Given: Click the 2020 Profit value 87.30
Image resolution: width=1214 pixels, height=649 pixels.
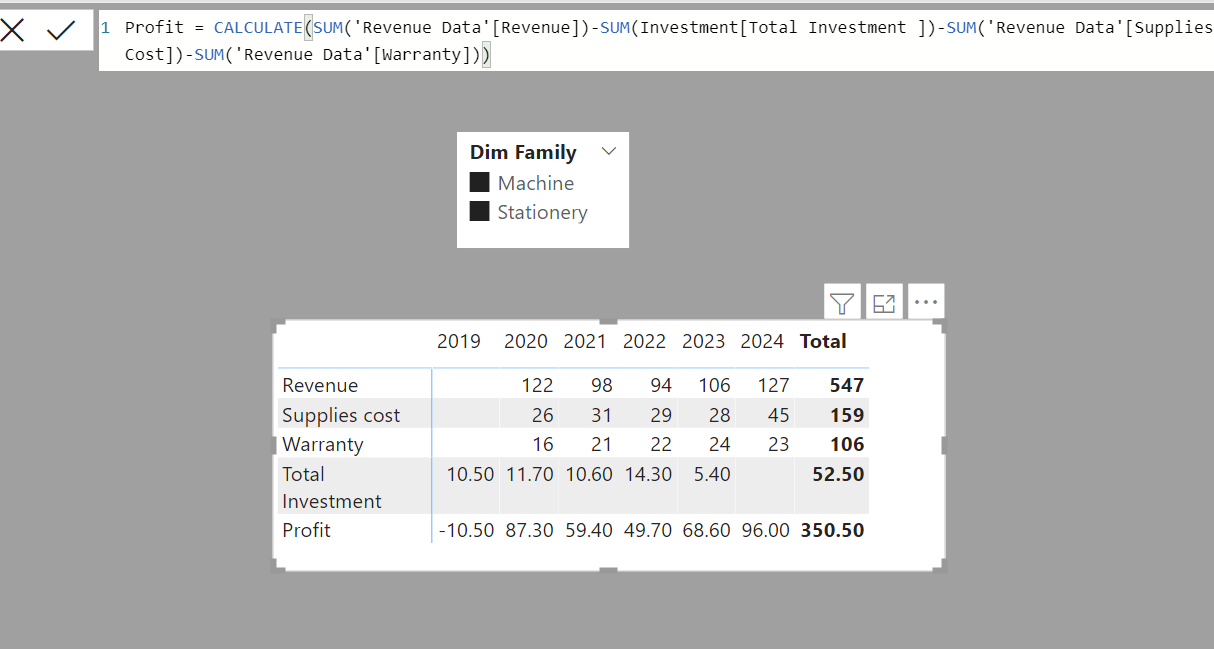Looking at the screenshot, I should [x=530, y=530].
